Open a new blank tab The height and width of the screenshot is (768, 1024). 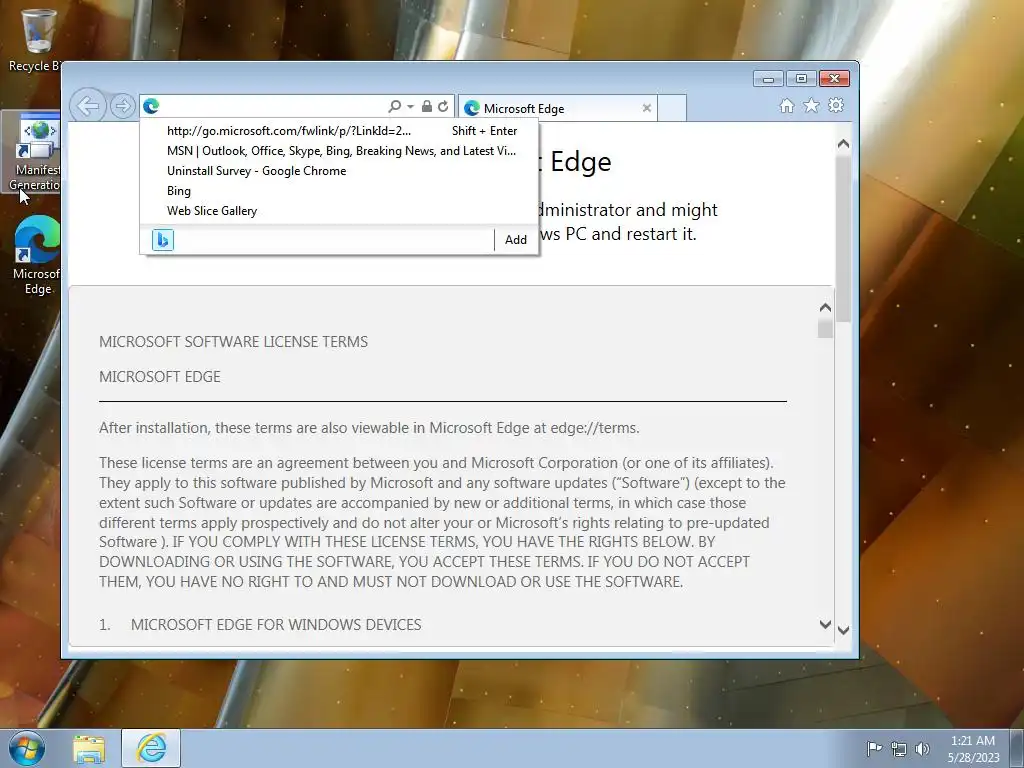point(672,108)
